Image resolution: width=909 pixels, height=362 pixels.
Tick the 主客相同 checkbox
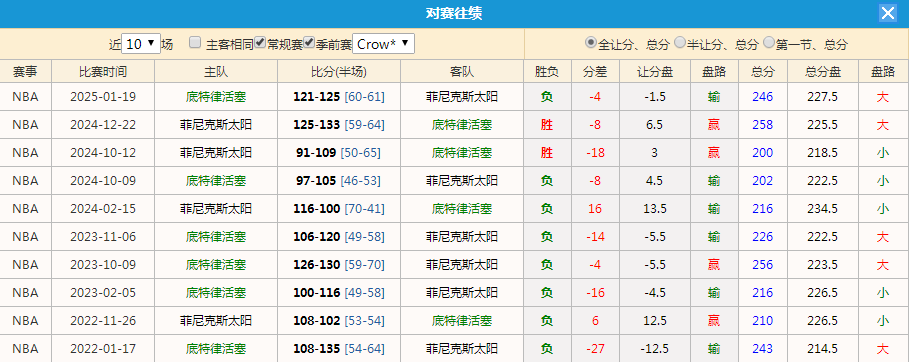coord(195,42)
